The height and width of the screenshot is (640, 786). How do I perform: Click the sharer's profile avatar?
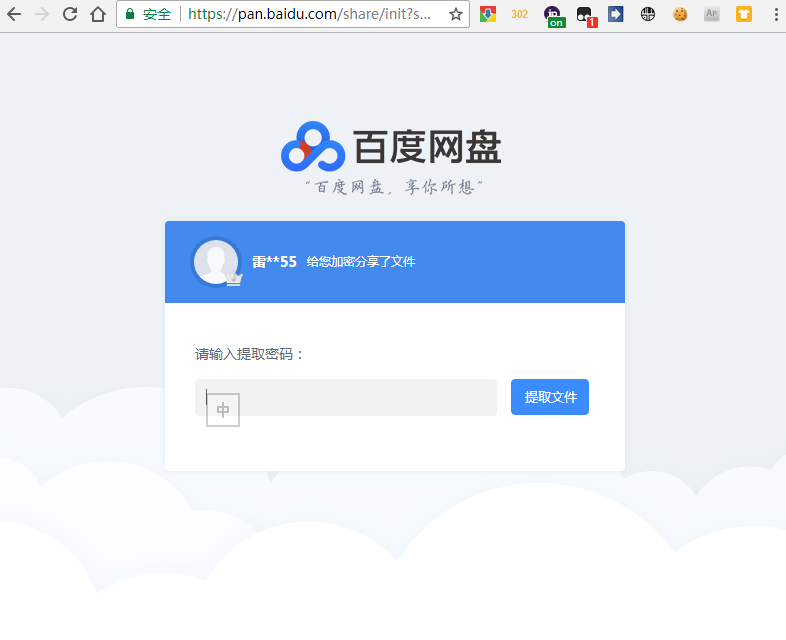[216, 262]
